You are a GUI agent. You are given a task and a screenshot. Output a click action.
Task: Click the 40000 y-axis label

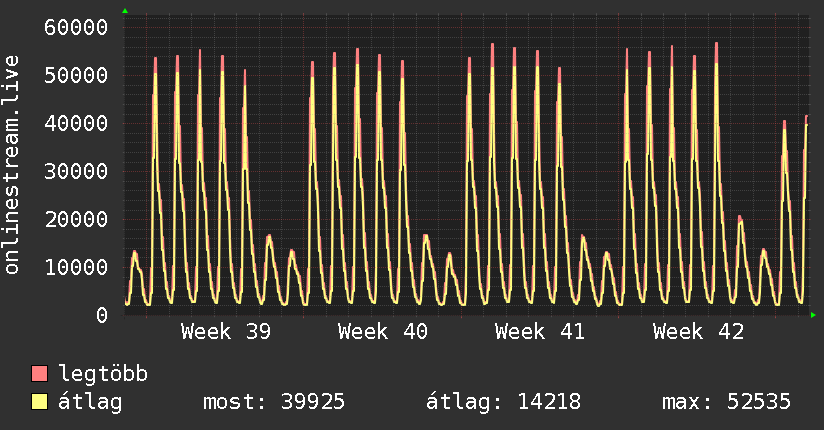tap(76, 124)
